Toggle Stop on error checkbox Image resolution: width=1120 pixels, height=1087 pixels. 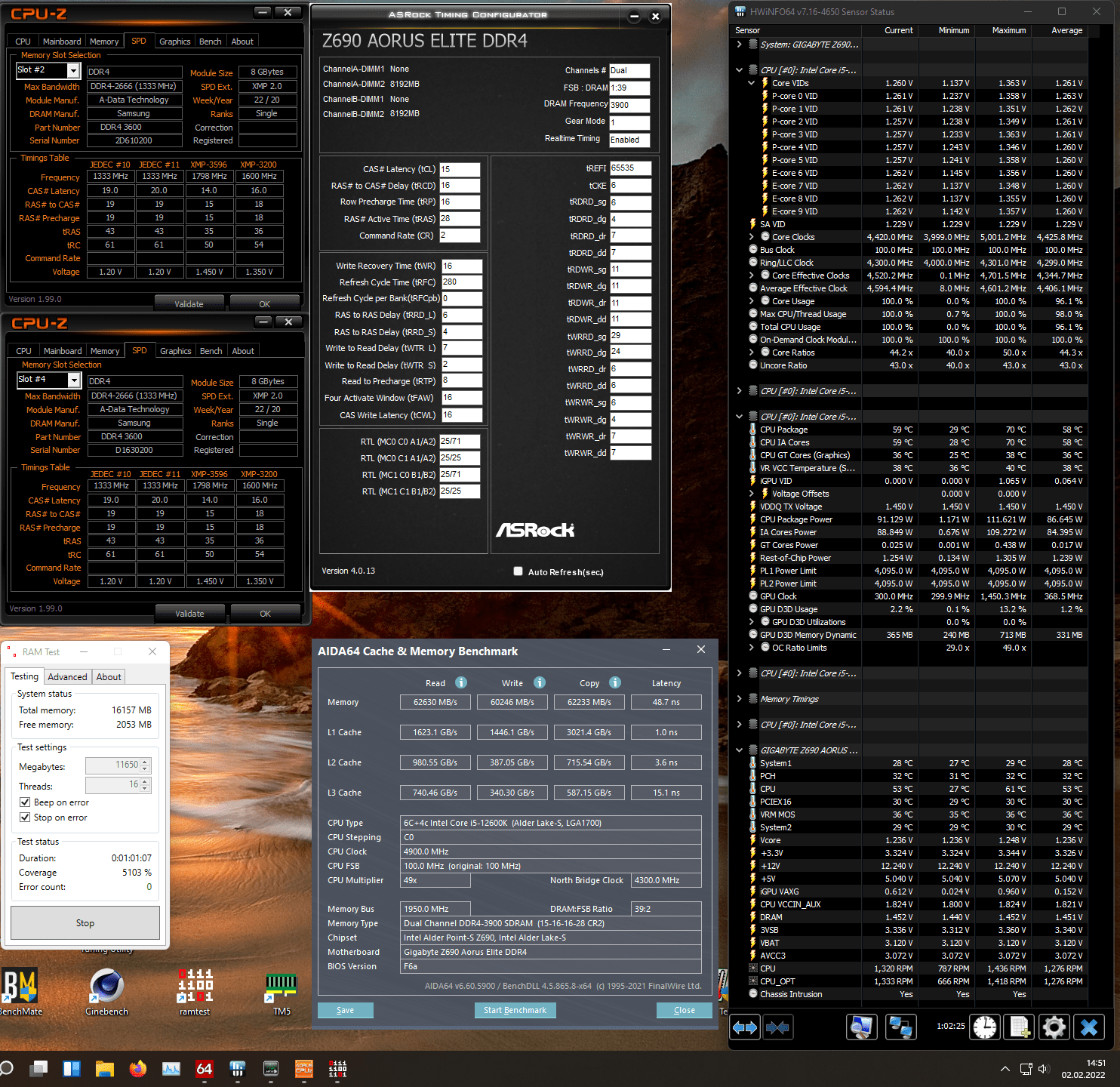(25, 818)
